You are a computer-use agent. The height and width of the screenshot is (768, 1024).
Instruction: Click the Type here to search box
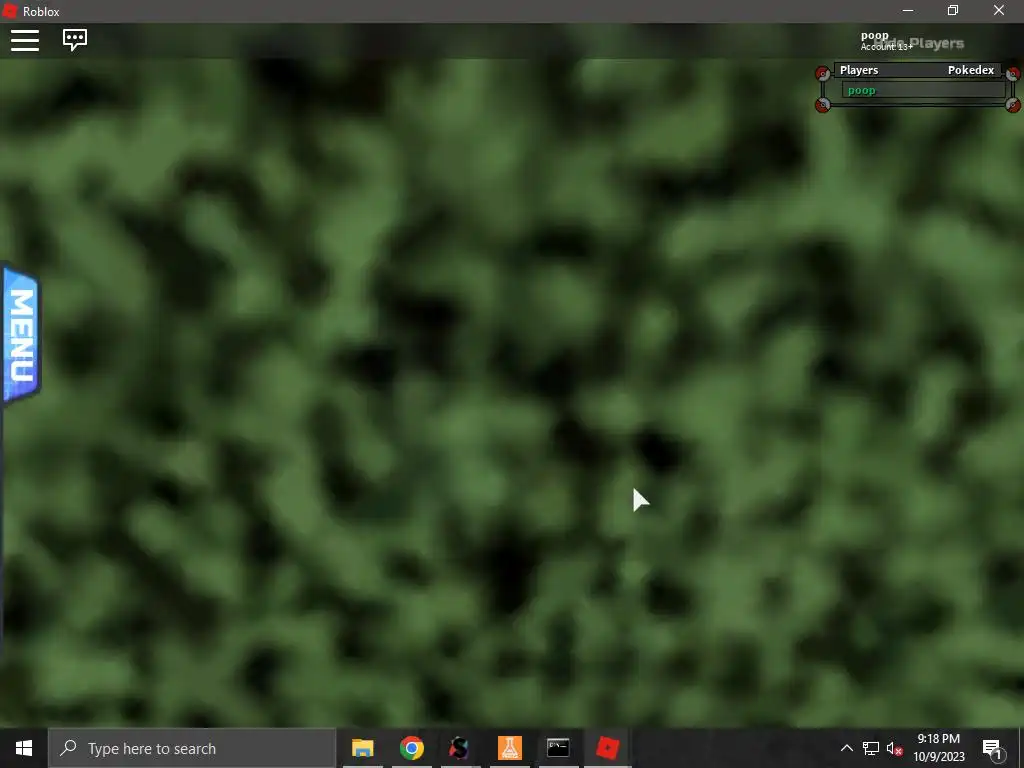click(x=192, y=748)
